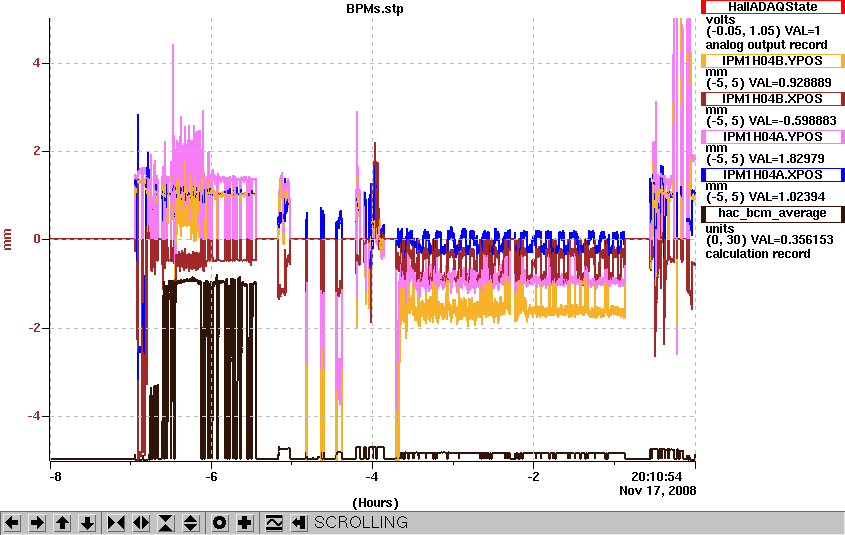845x535 pixels.
Task: Click the SCROLLING status label
Action: [x=361, y=523]
